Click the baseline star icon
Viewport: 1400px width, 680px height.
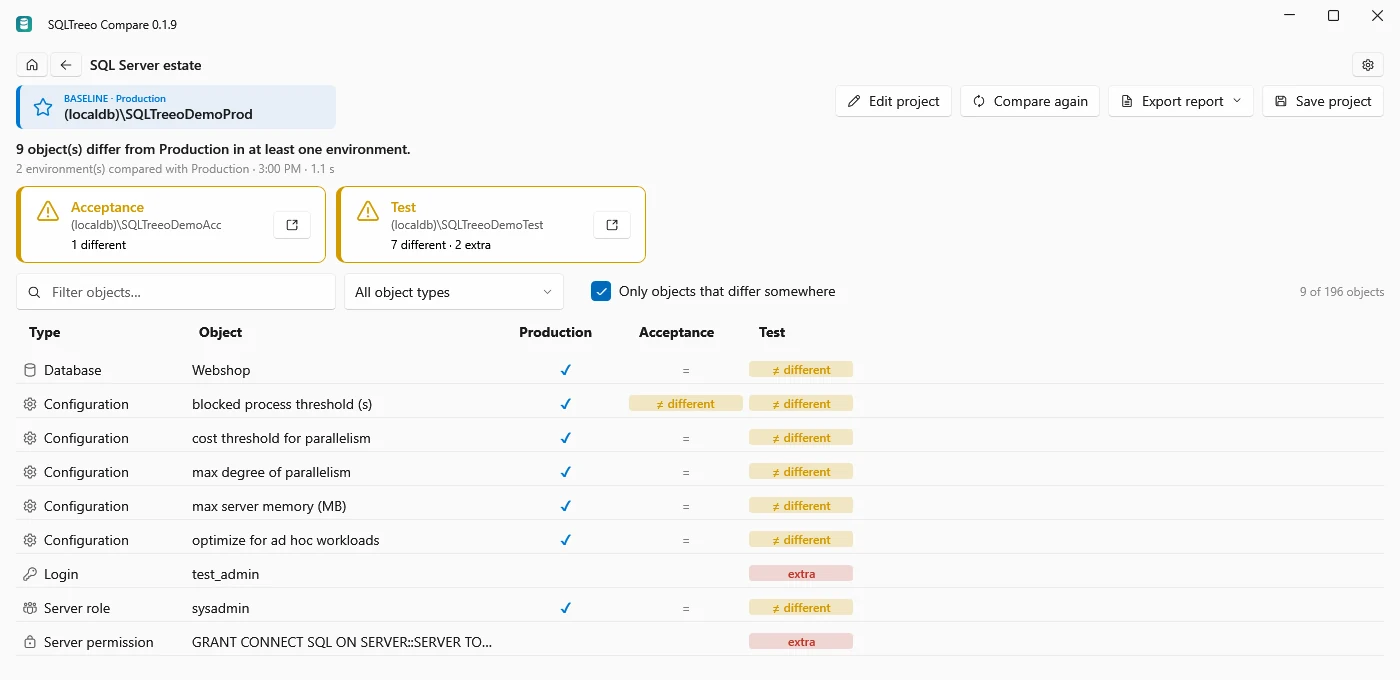coord(43,107)
